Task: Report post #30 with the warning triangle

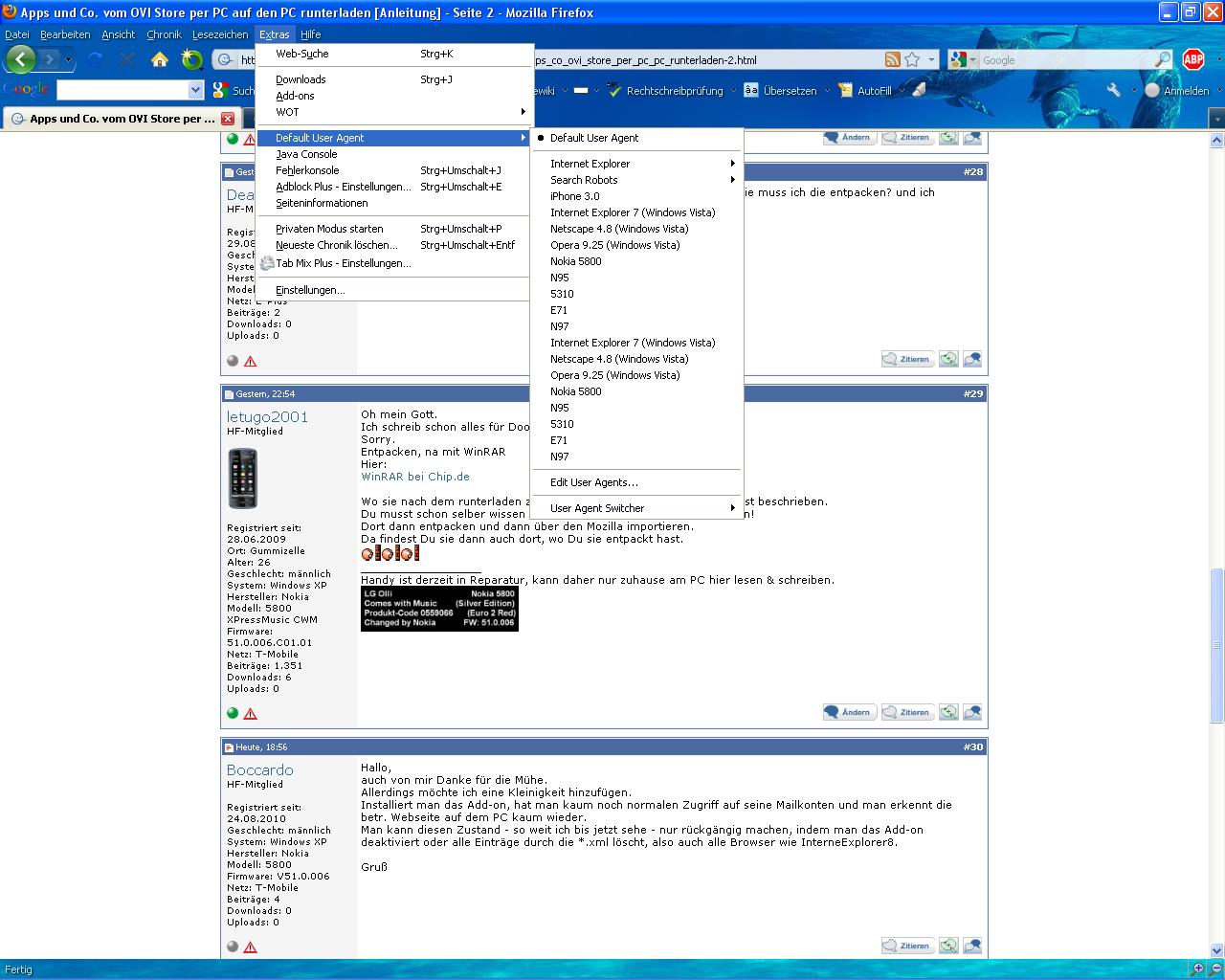Action: (251, 947)
